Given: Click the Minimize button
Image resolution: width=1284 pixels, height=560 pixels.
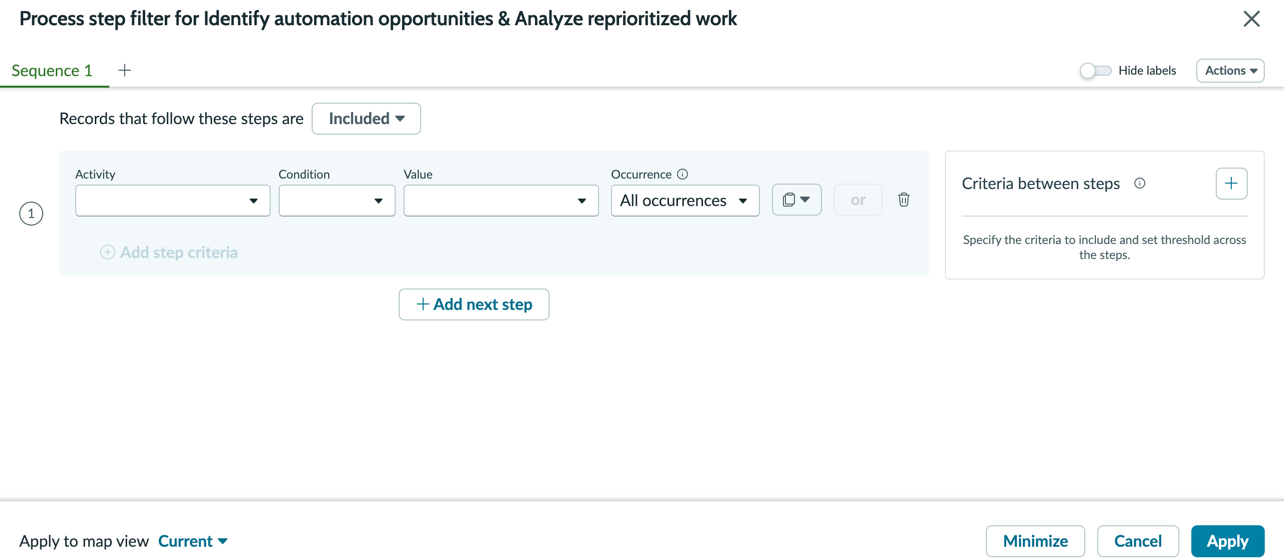Looking at the screenshot, I should click(x=1035, y=541).
